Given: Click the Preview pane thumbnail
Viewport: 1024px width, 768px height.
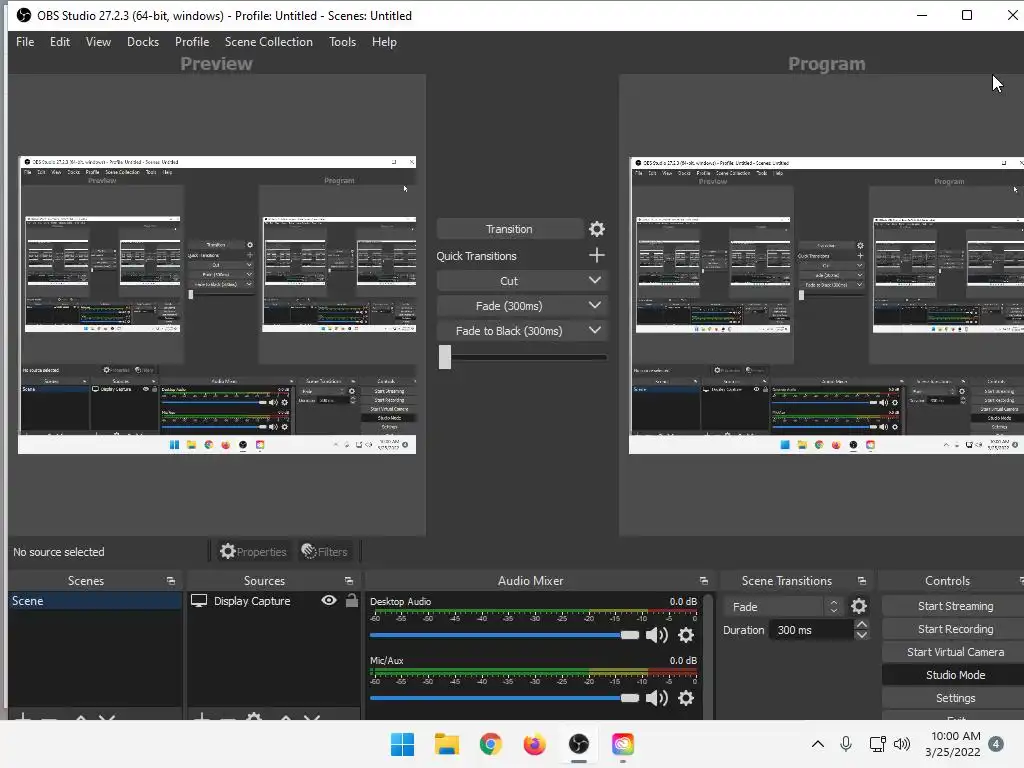Looking at the screenshot, I should (x=217, y=305).
